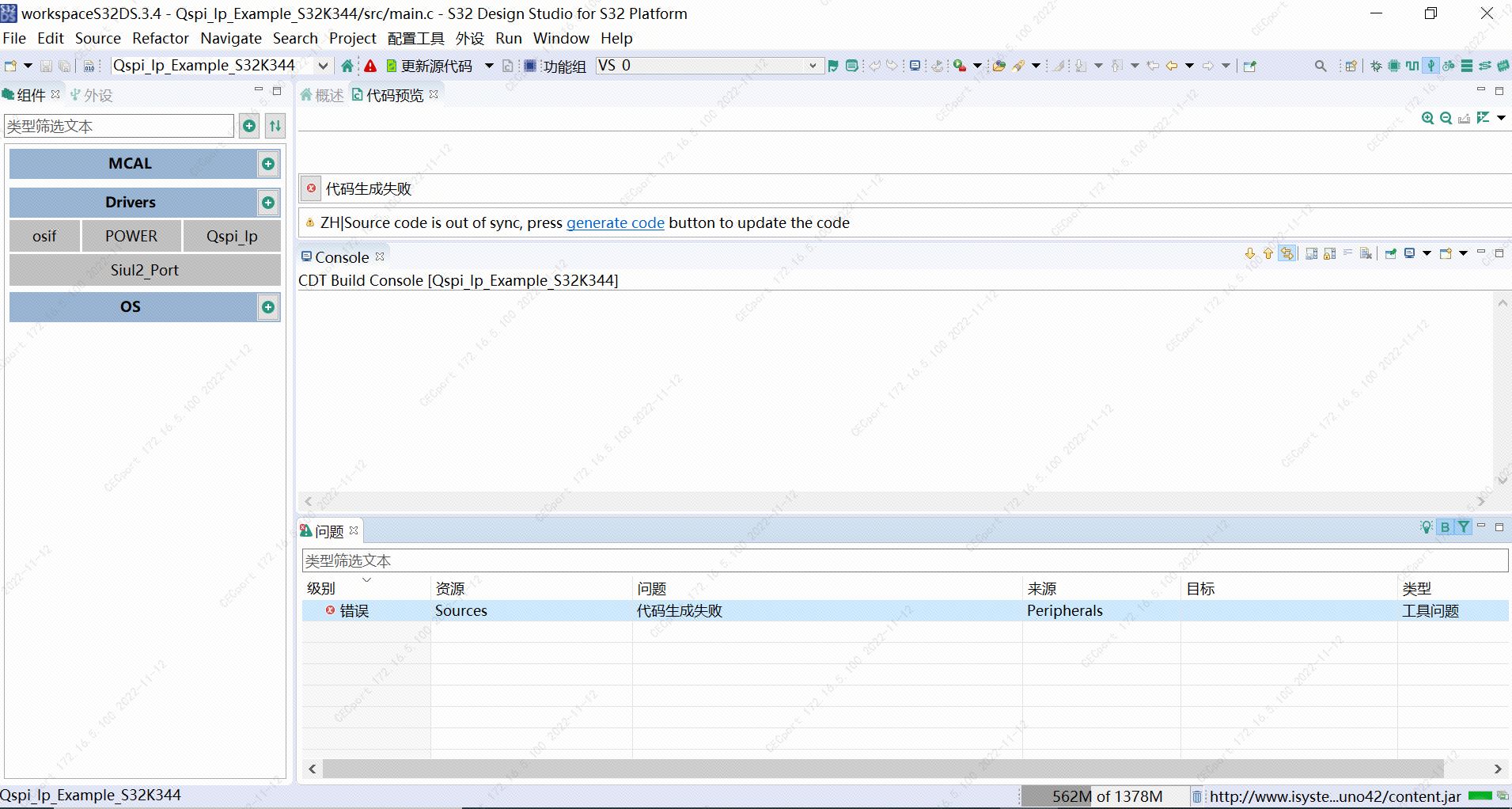Open the Qspi_Ip_Example_S32K344 project selector dropdown
This screenshot has width=1512, height=809.
[323, 66]
